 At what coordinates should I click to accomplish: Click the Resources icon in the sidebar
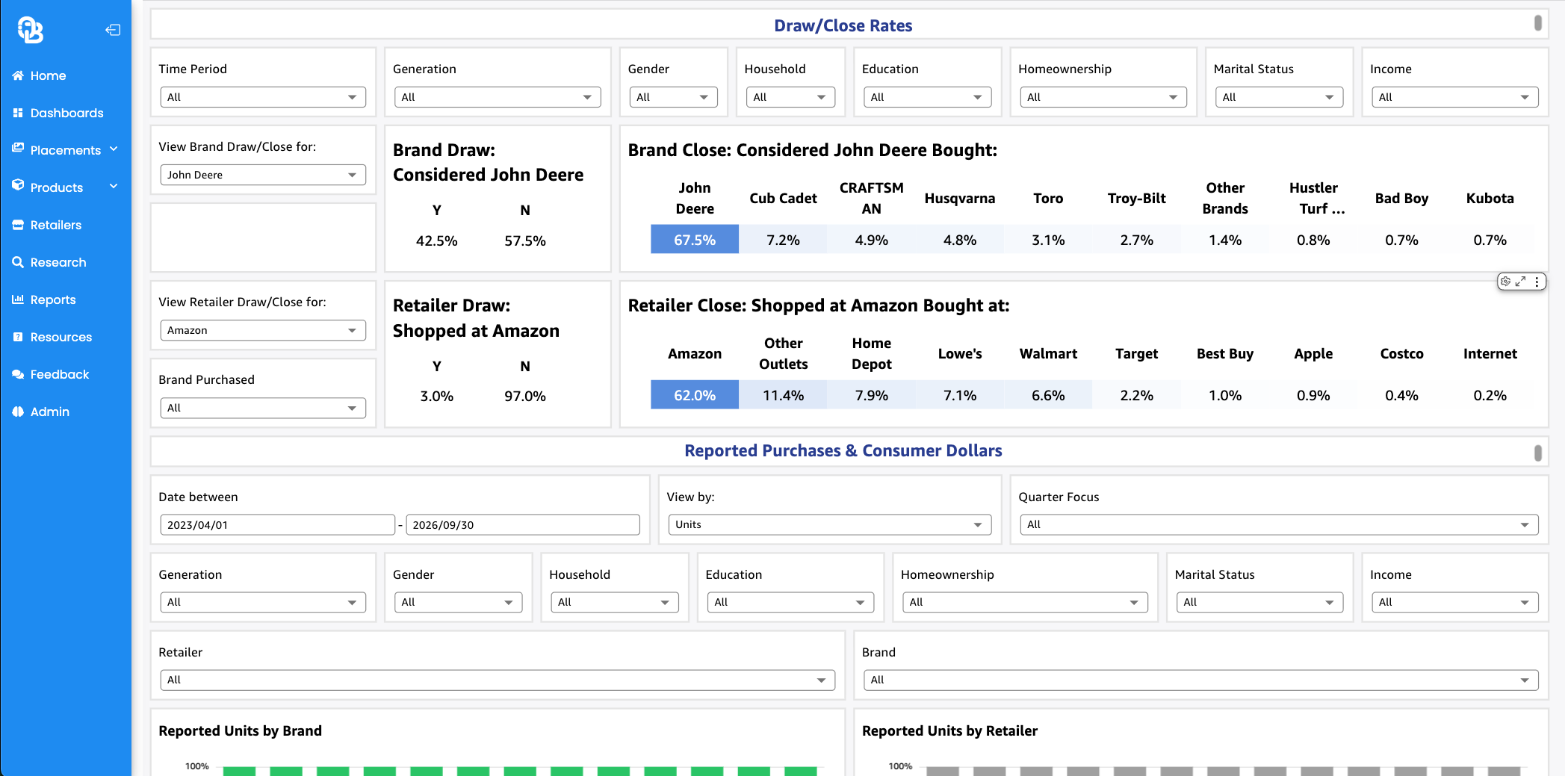(18, 337)
